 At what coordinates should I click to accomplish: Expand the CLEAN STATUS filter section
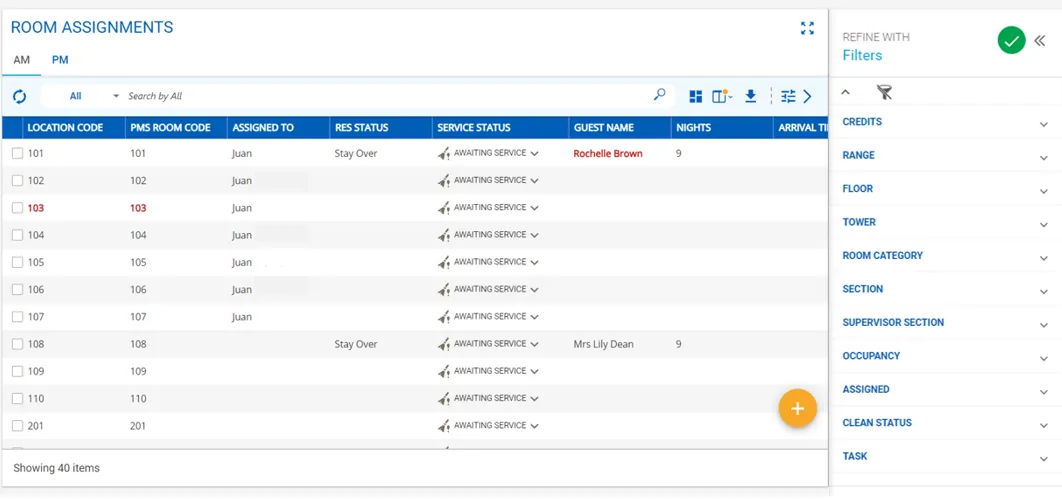945,423
